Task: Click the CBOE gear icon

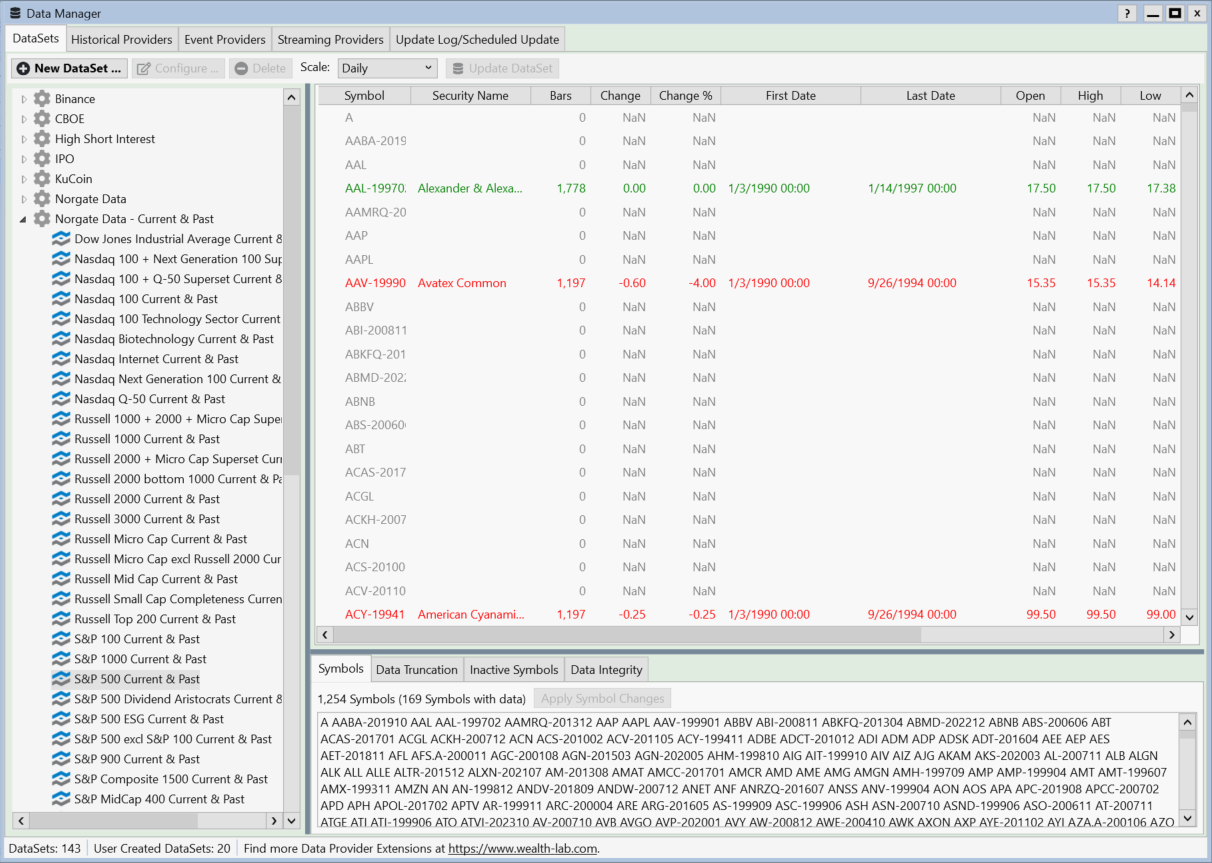Action: 42,119
